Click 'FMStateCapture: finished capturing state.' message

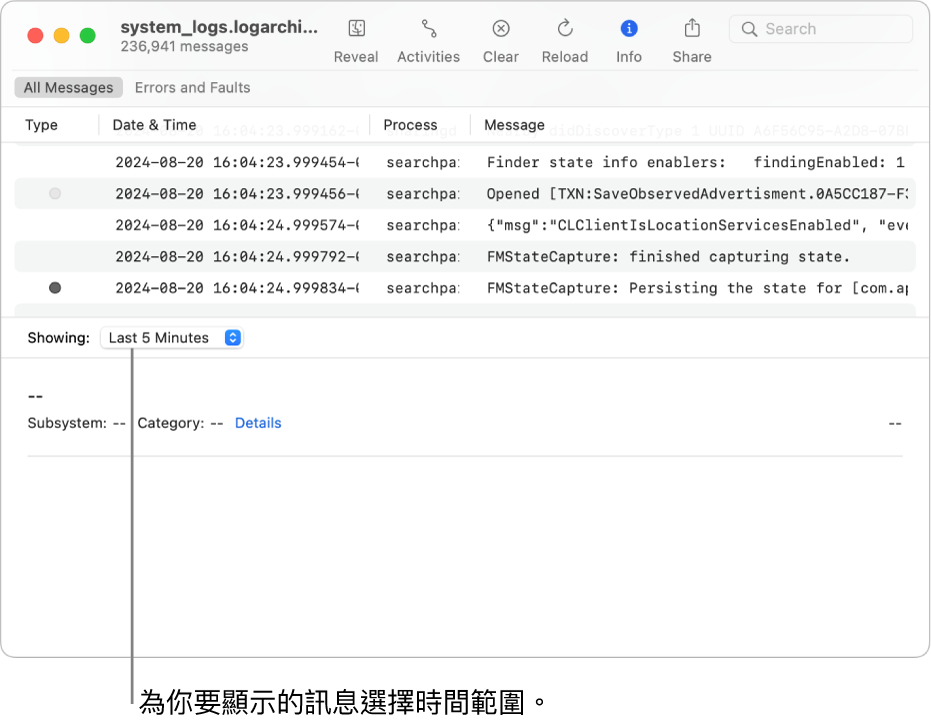pos(669,257)
